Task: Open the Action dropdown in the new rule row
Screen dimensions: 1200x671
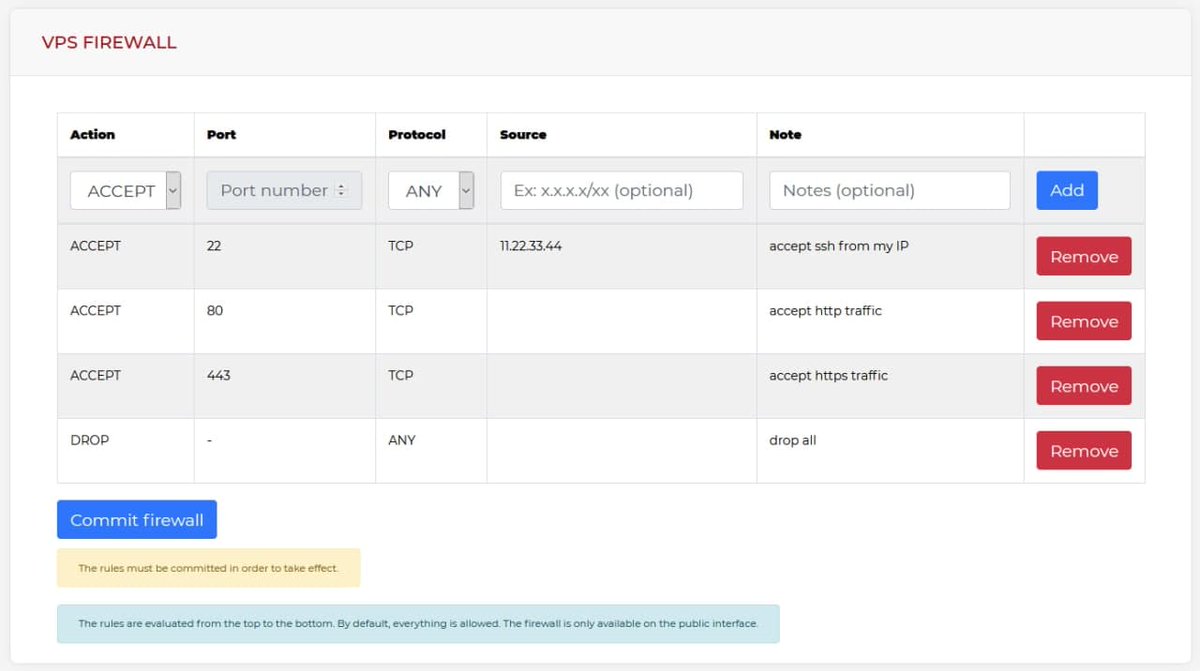Action: click(125, 190)
